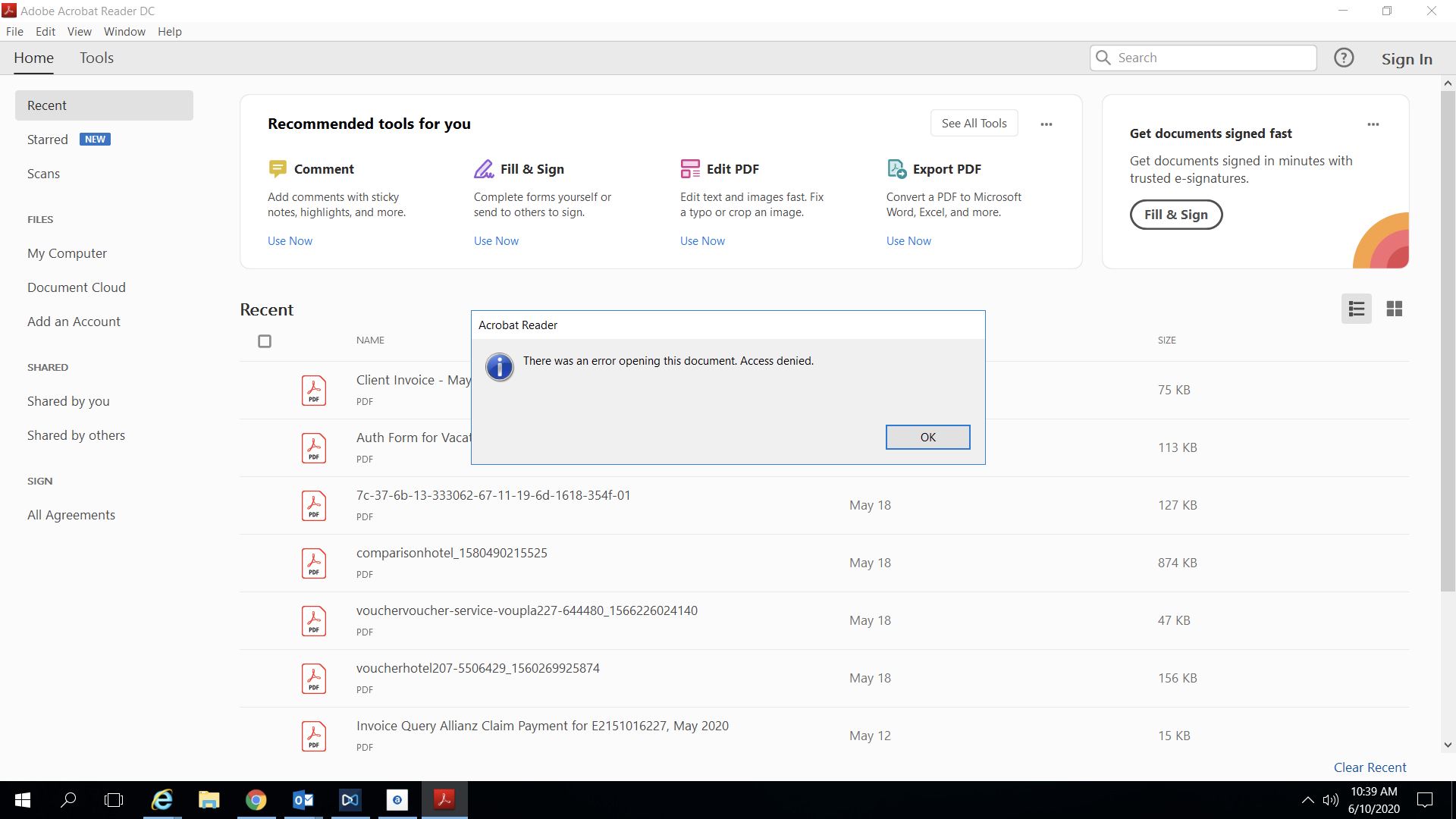Open options menu in Get documents signed card

[1373, 124]
